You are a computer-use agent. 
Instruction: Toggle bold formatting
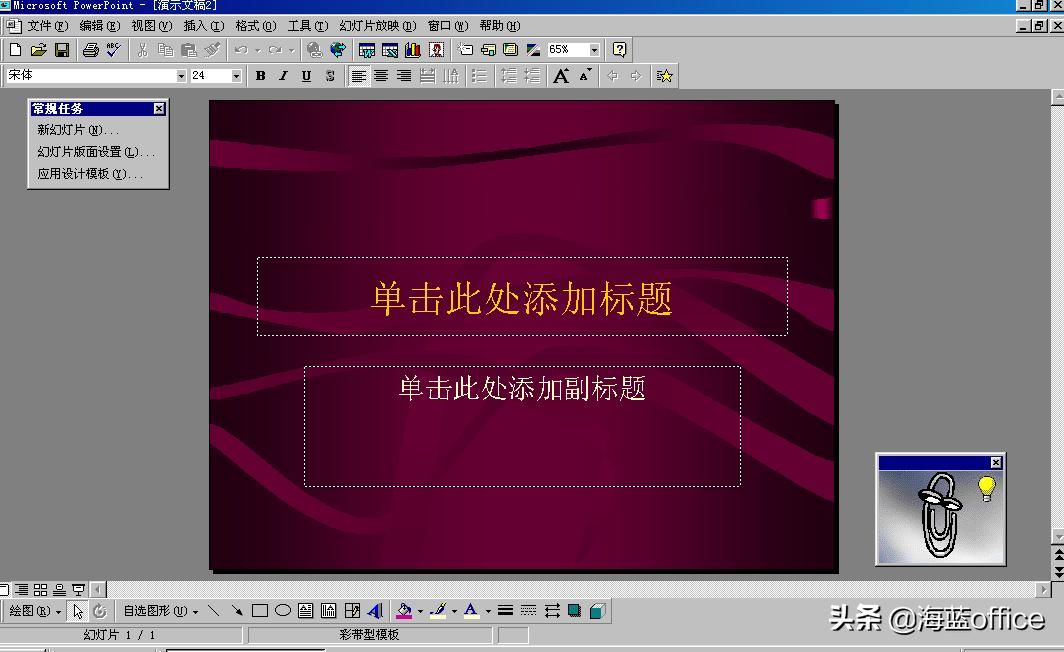[x=260, y=75]
